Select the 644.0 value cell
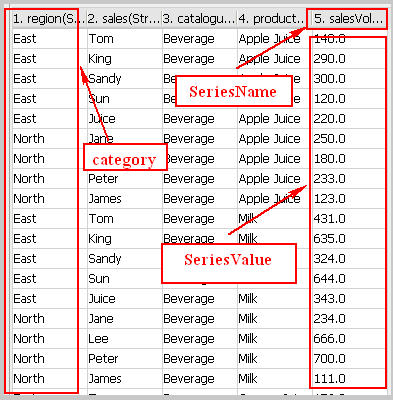Image resolution: width=393 pixels, height=400 pixels. click(349, 279)
